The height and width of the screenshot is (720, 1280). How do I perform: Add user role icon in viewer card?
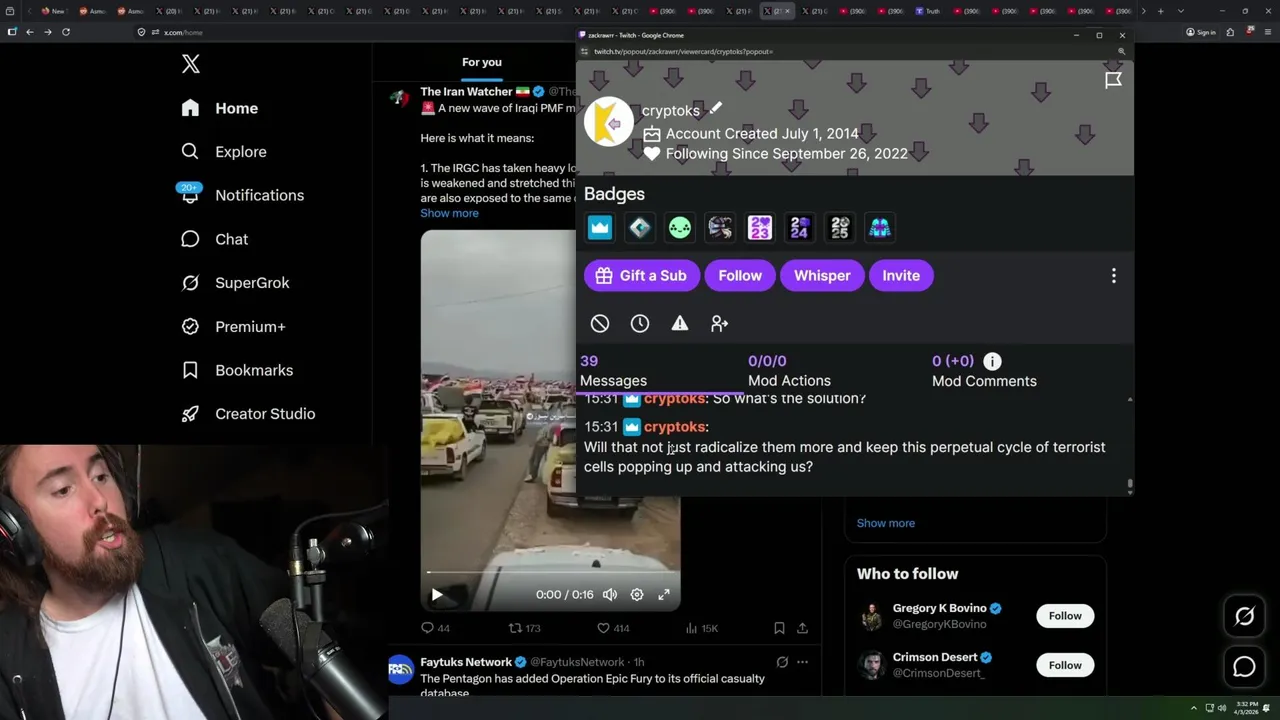(x=720, y=324)
